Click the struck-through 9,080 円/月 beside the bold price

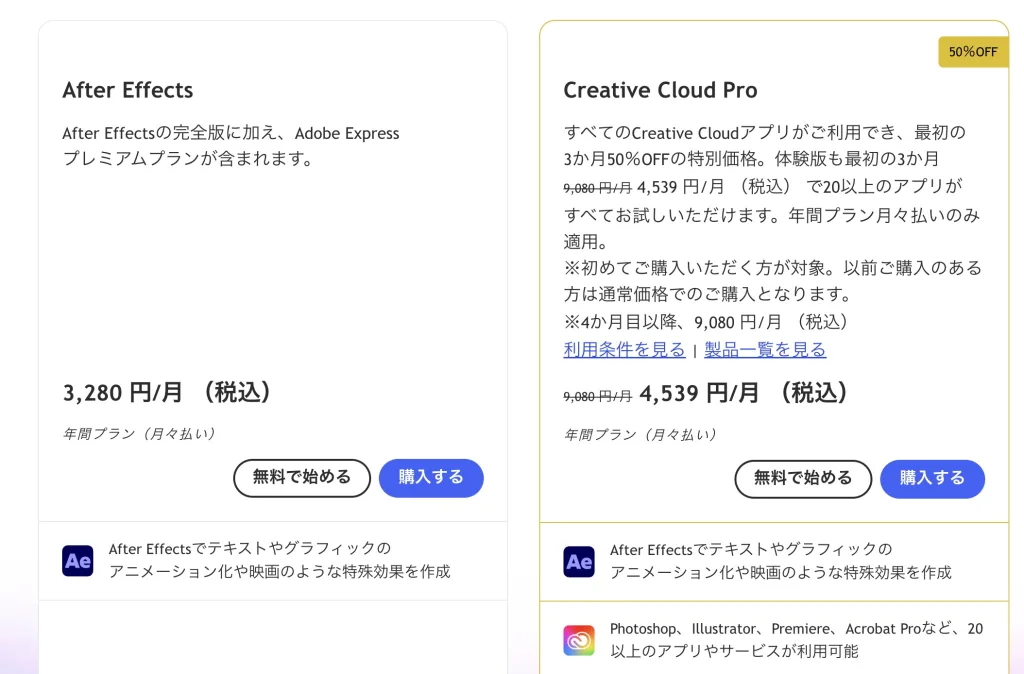click(598, 396)
